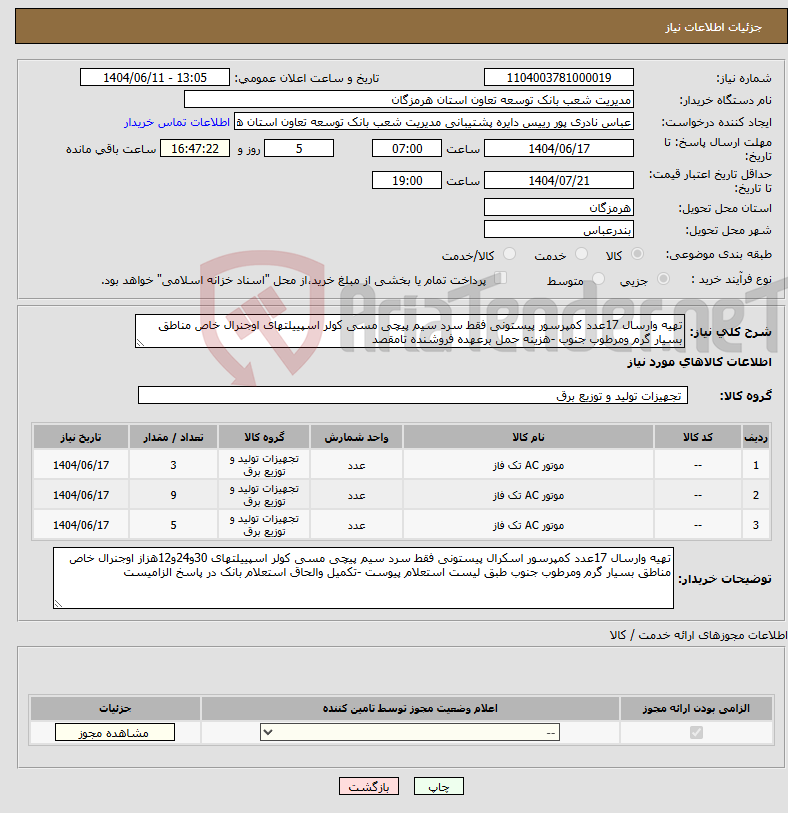Image resolution: width=788 pixels, height=813 pixels.
Task: Click the price validity date 1404/07/21 field
Action: (558, 180)
